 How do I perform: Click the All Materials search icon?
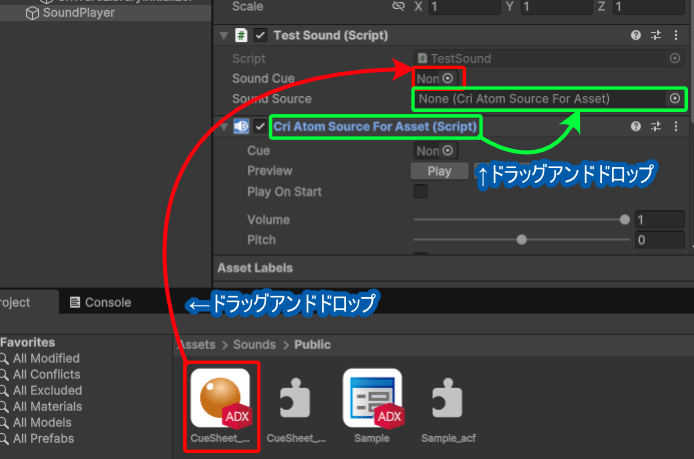click(4, 407)
